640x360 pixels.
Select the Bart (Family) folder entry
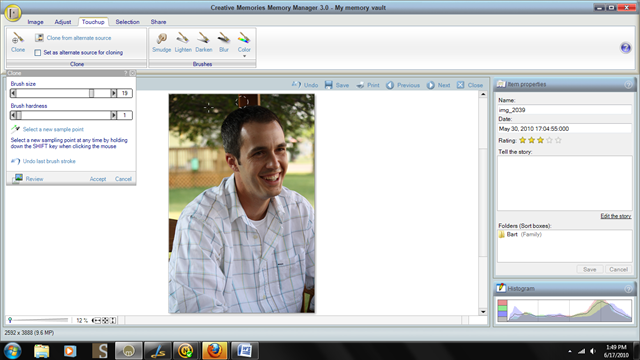click(x=520, y=235)
